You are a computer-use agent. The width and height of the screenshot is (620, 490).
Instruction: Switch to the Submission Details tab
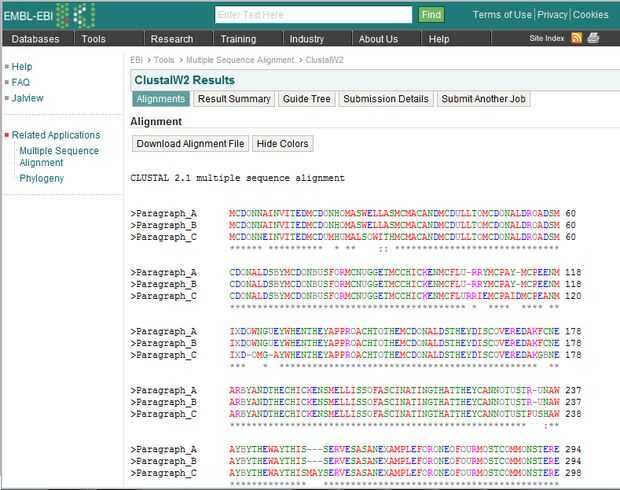click(386, 99)
